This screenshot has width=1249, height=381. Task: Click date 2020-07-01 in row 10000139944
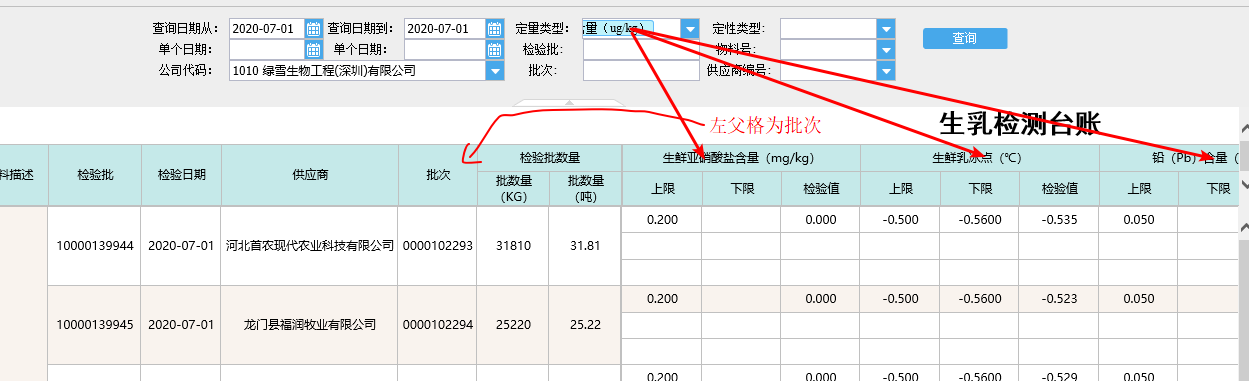[181, 246]
